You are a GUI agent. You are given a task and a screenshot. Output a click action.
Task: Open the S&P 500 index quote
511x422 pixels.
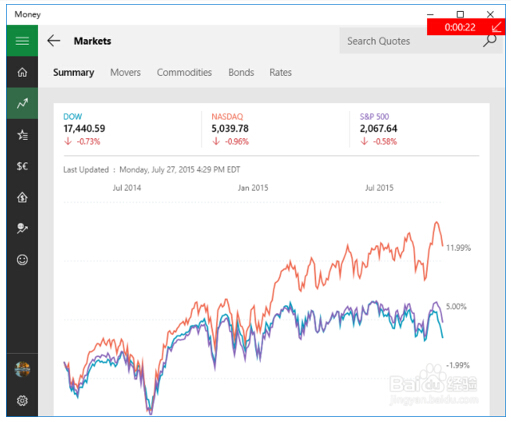374,116
